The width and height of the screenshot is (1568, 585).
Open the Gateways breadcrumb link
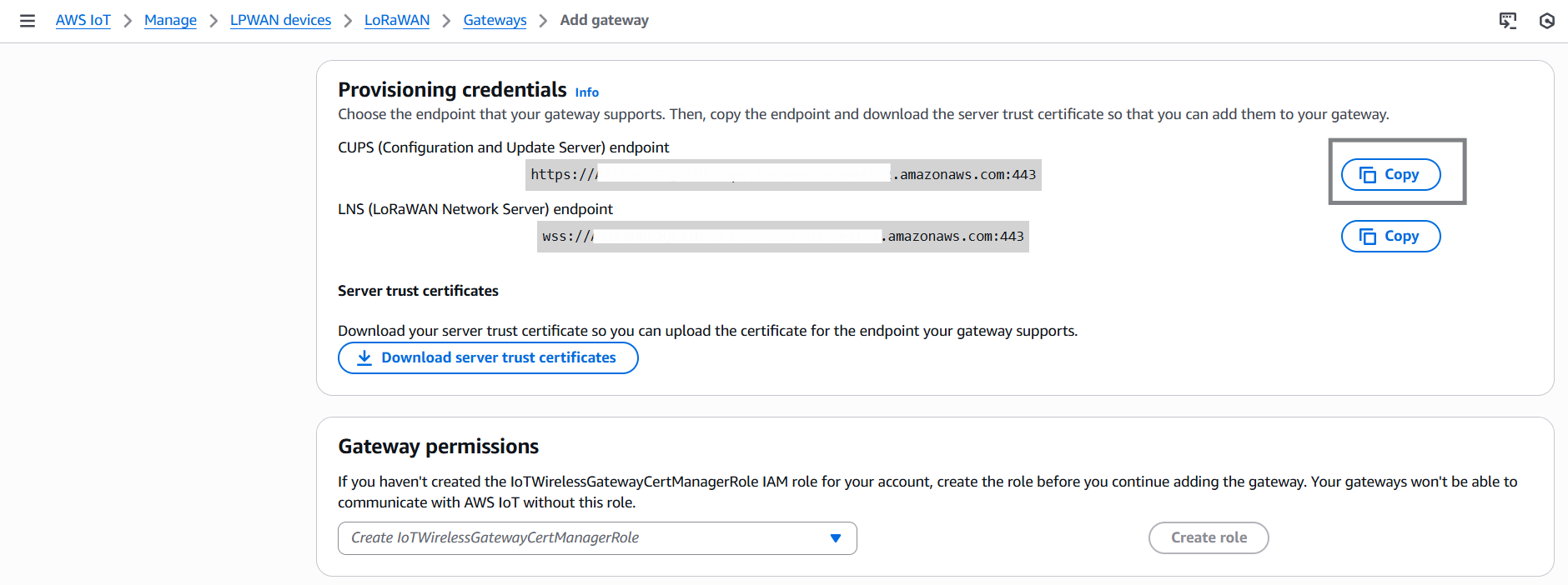pyautogui.click(x=494, y=20)
